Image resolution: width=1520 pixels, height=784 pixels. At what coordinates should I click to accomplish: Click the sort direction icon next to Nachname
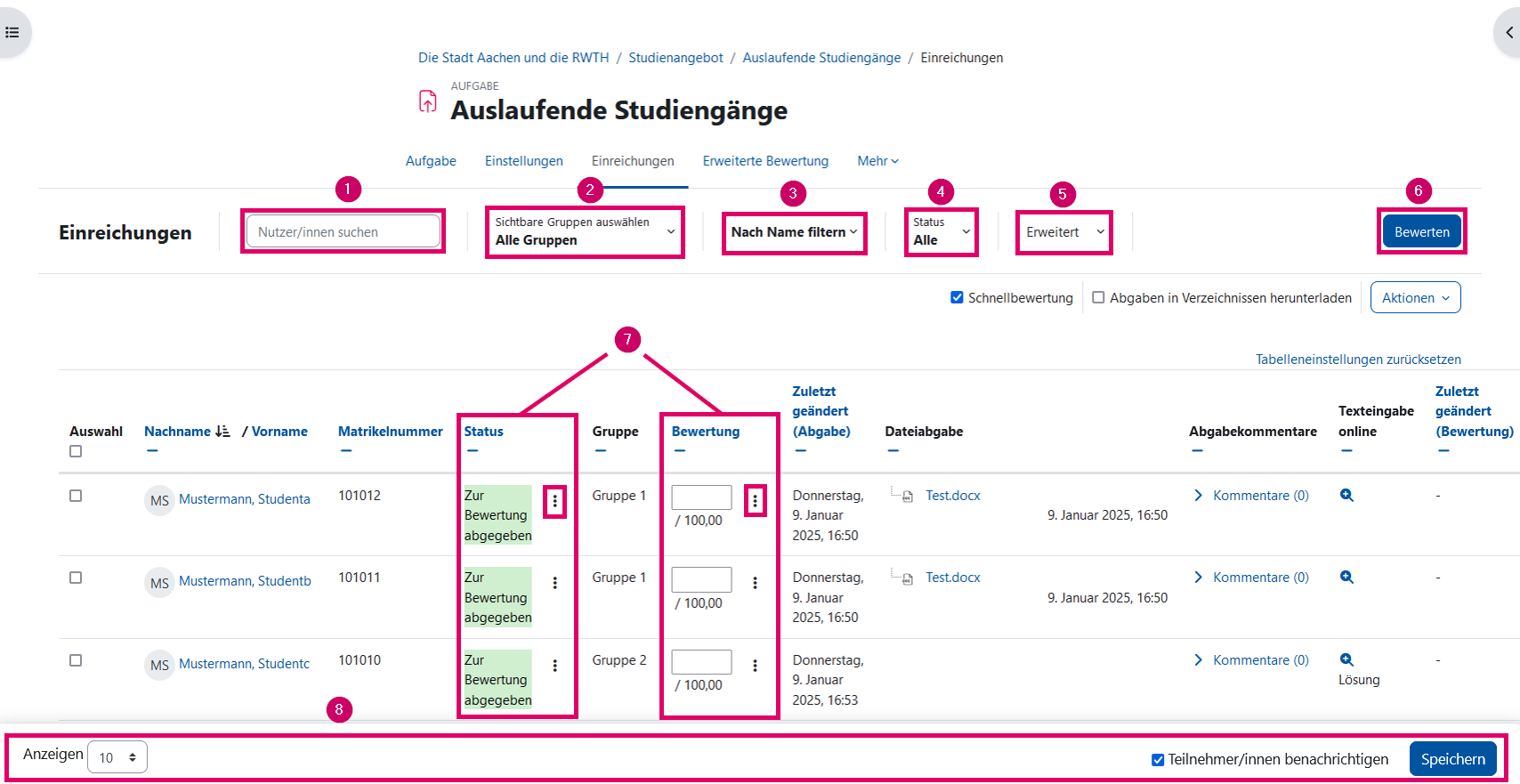[222, 431]
